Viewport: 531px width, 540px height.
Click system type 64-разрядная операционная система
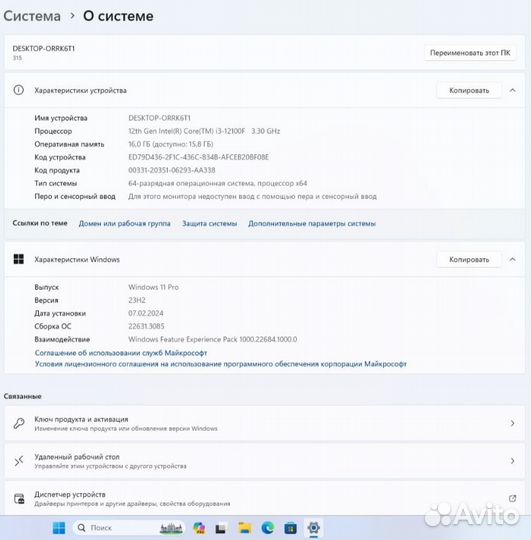217,183
